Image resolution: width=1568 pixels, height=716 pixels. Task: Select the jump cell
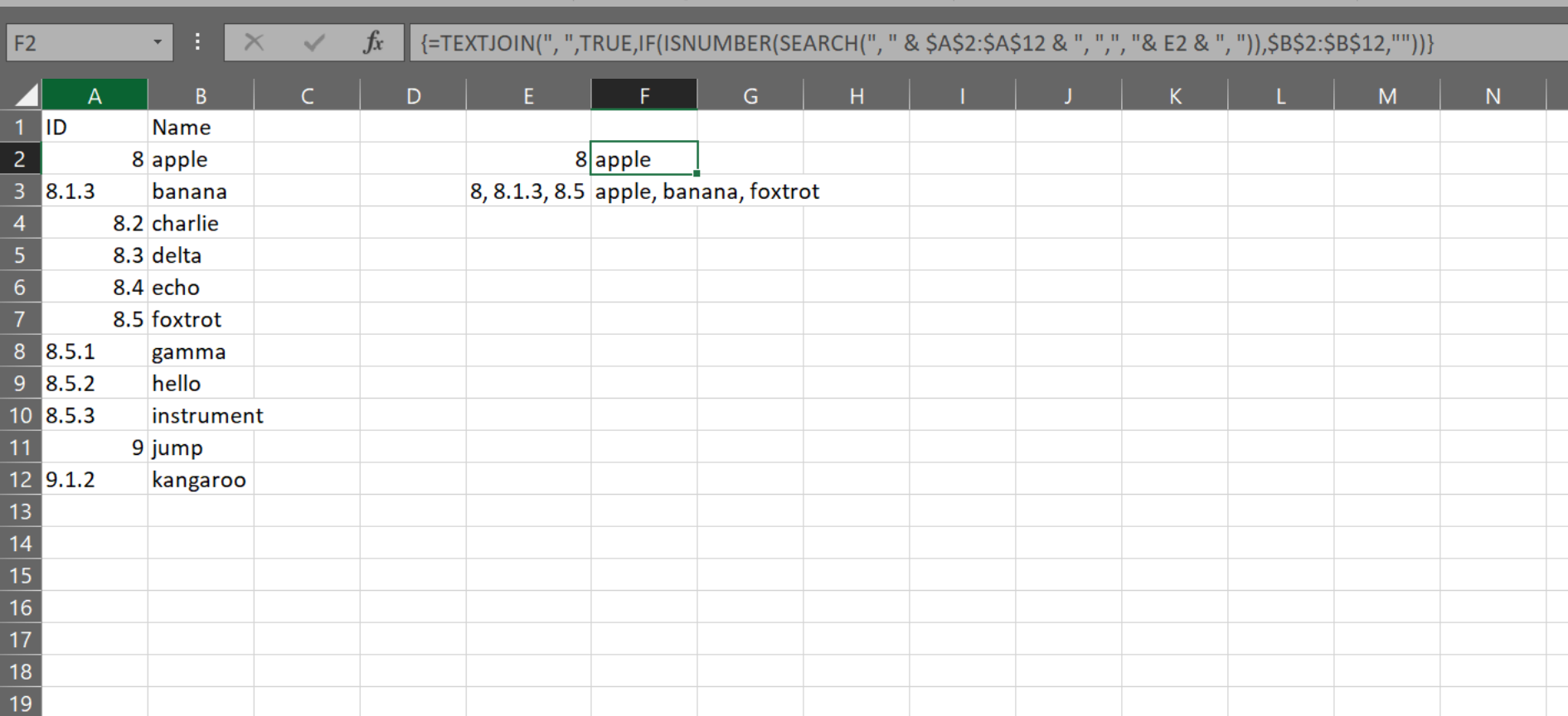tap(201, 447)
